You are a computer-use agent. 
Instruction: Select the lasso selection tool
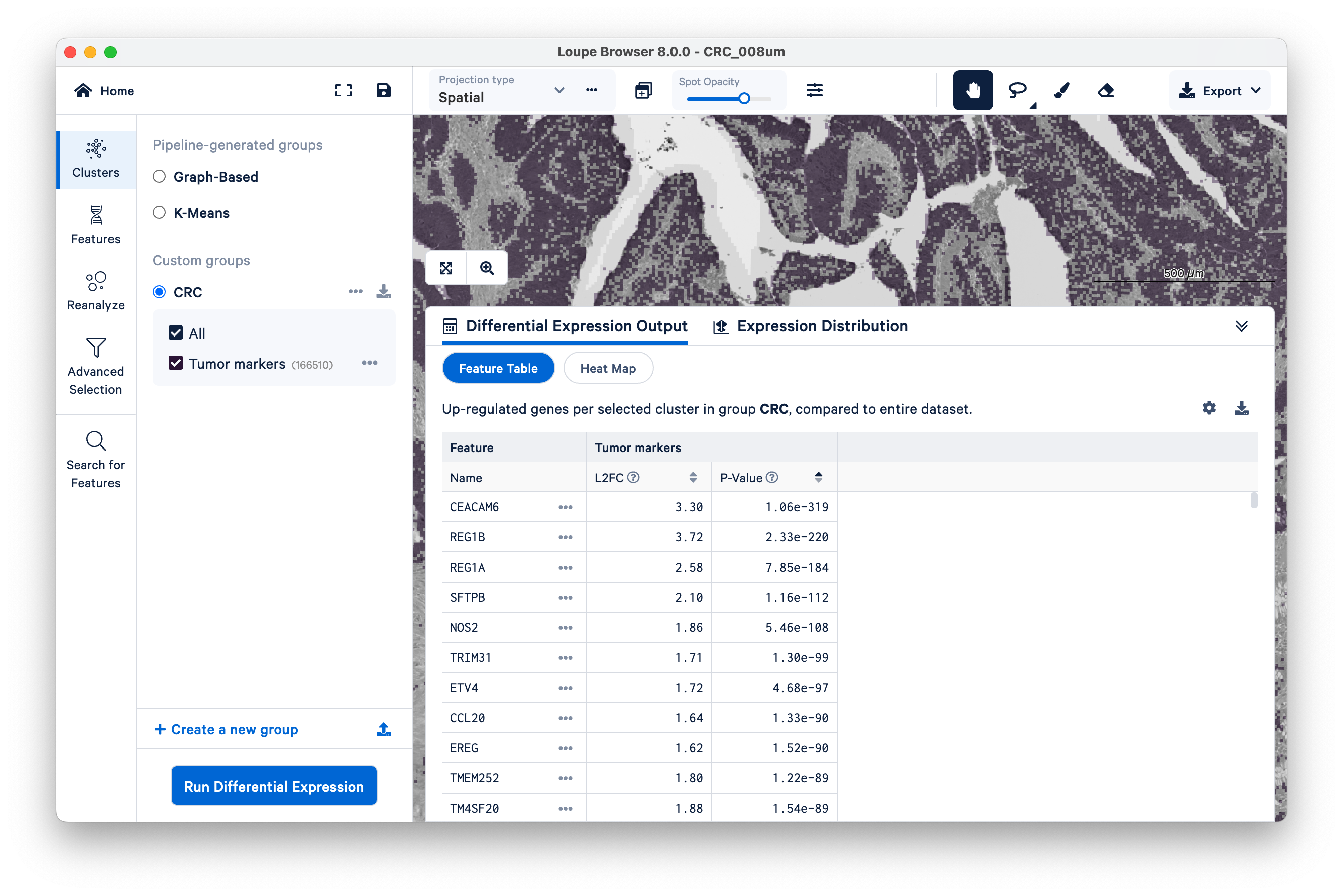pos(1017,90)
